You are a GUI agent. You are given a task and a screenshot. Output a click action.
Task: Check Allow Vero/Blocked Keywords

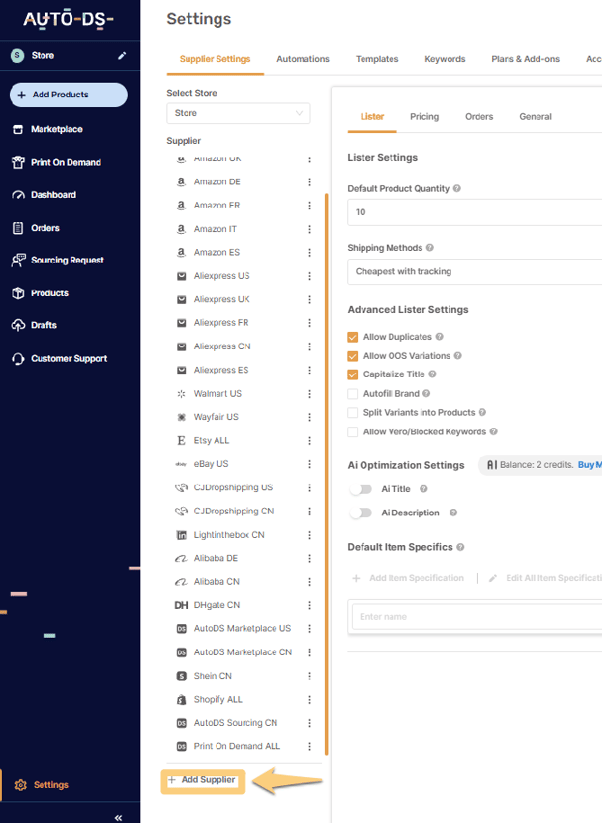click(353, 431)
